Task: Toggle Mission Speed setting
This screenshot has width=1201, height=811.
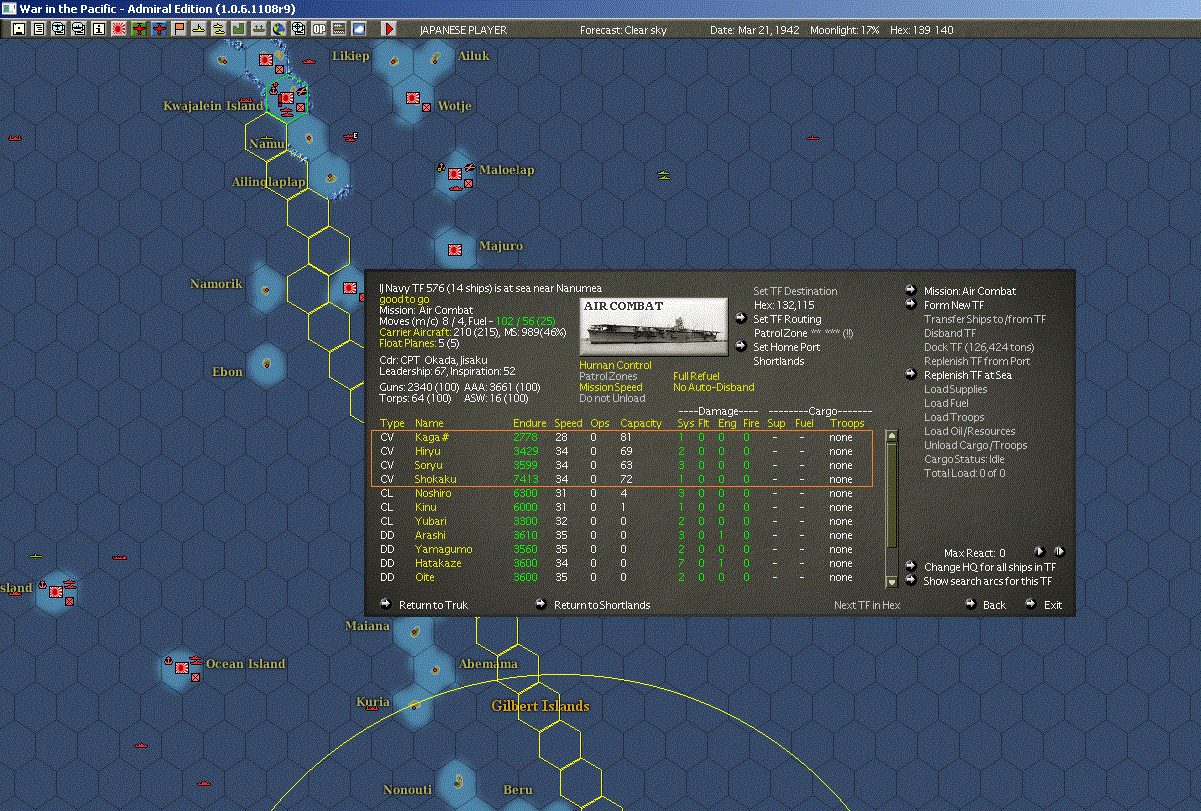Action: coord(611,387)
